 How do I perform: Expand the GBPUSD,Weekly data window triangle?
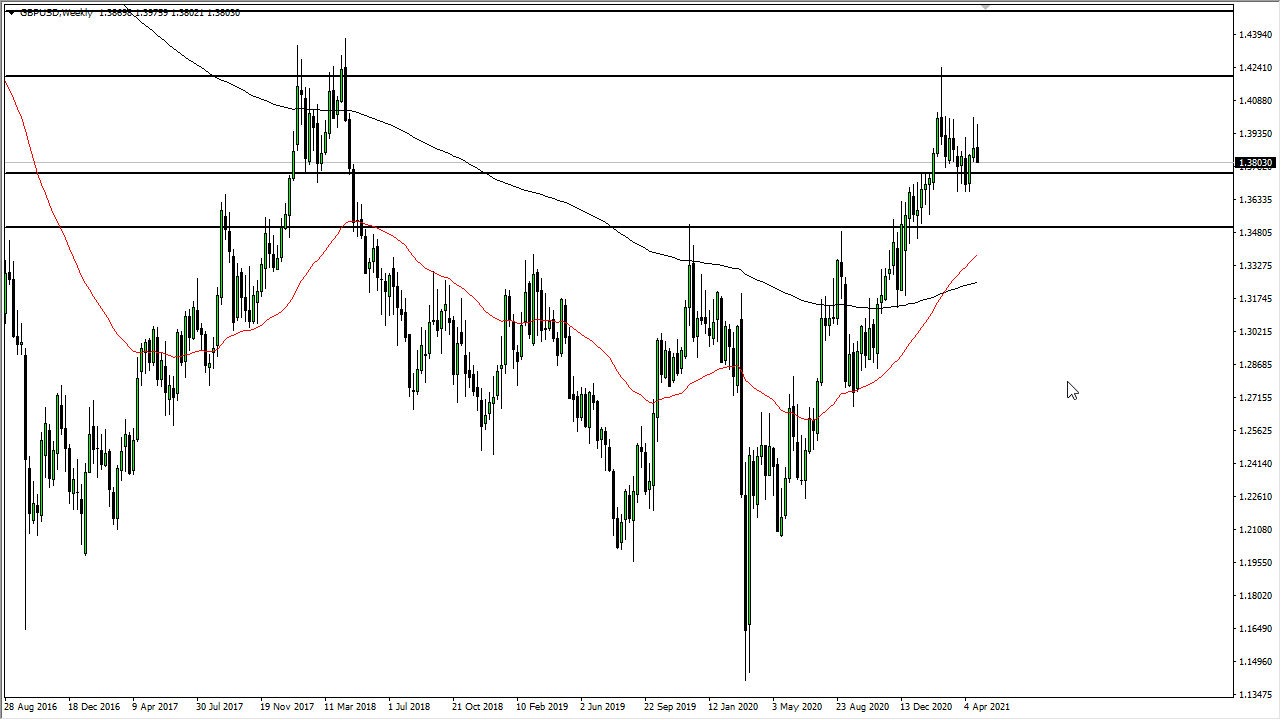pyautogui.click(x=12, y=14)
